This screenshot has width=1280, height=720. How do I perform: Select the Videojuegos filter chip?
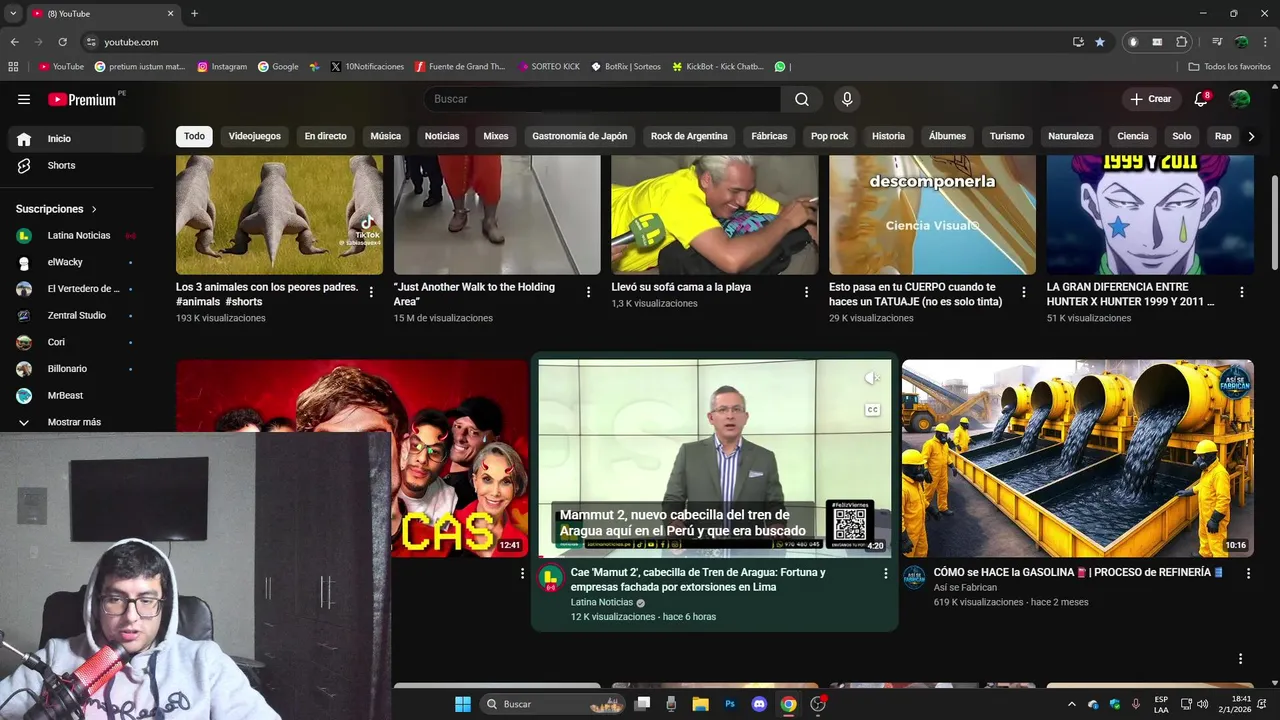click(255, 136)
